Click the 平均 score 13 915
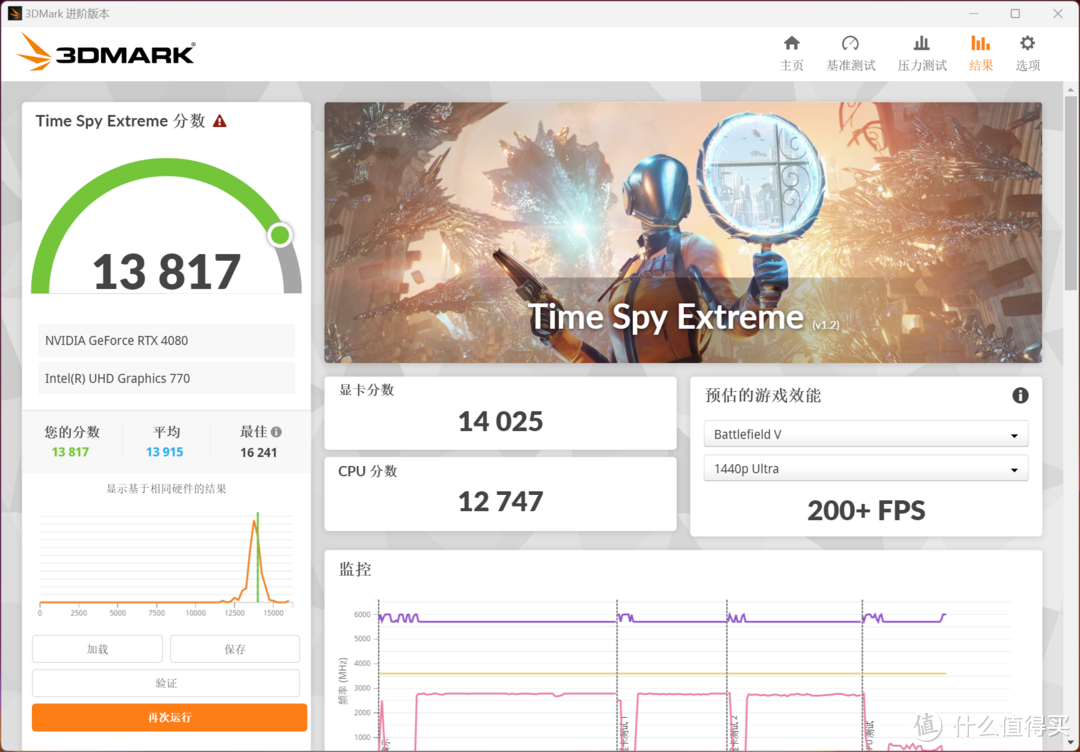Viewport: 1080px width, 752px height. pyautogui.click(x=165, y=452)
